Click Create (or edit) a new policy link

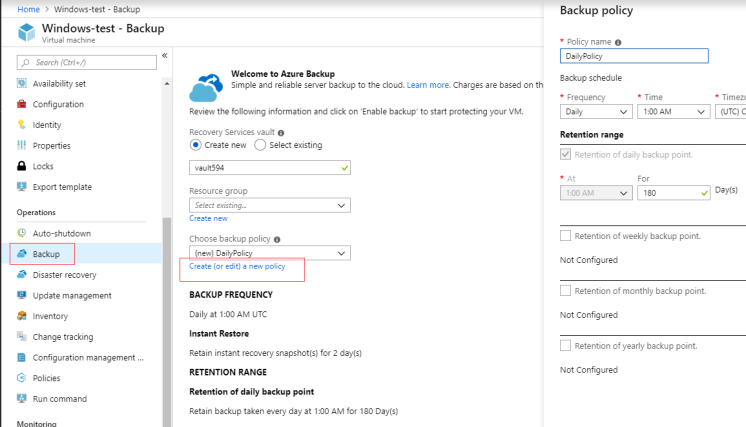tap(237, 266)
